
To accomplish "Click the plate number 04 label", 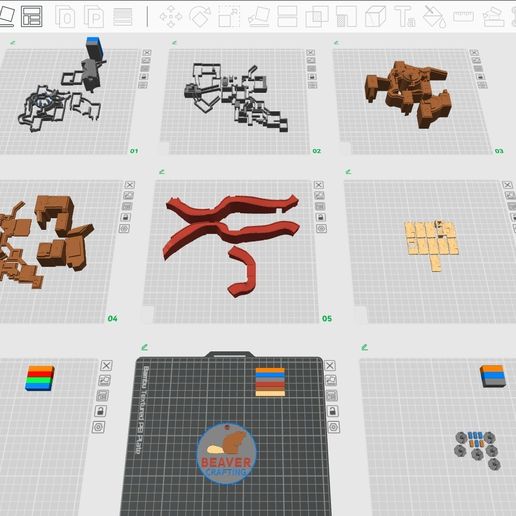I will pos(113,318).
